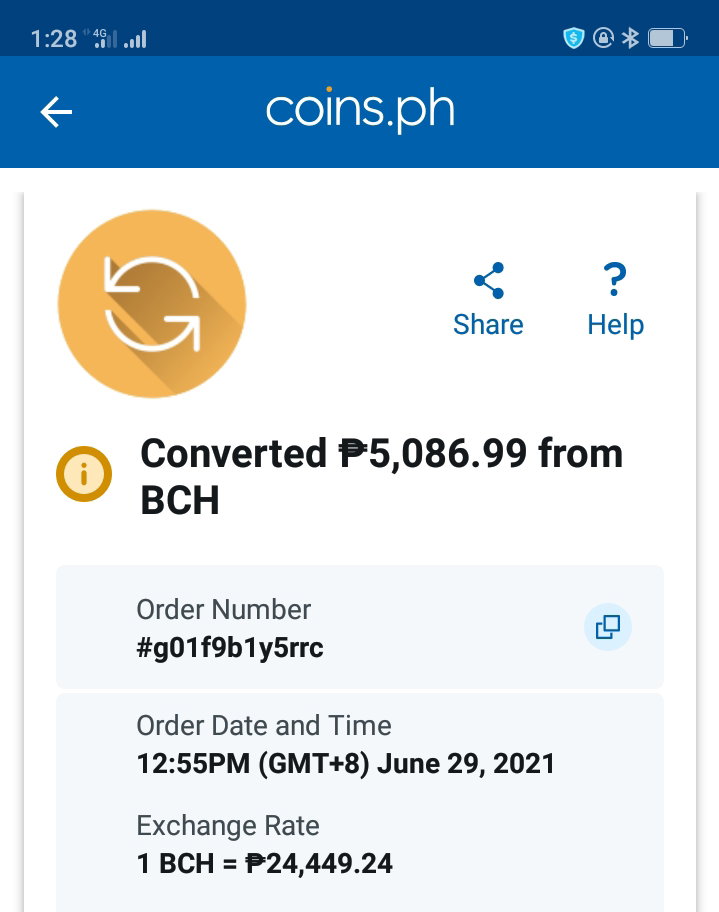The height and width of the screenshot is (912, 719).
Task: Open Help with the question mark icon
Action: click(x=615, y=279)
